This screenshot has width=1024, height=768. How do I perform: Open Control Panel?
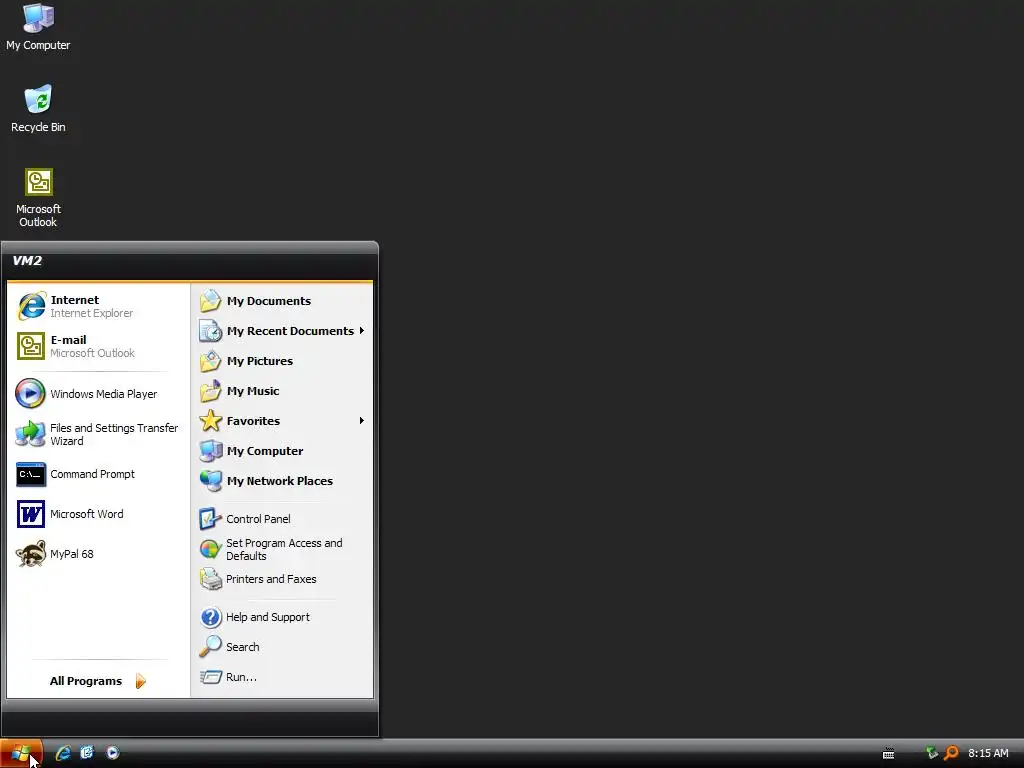click(282, 519)
